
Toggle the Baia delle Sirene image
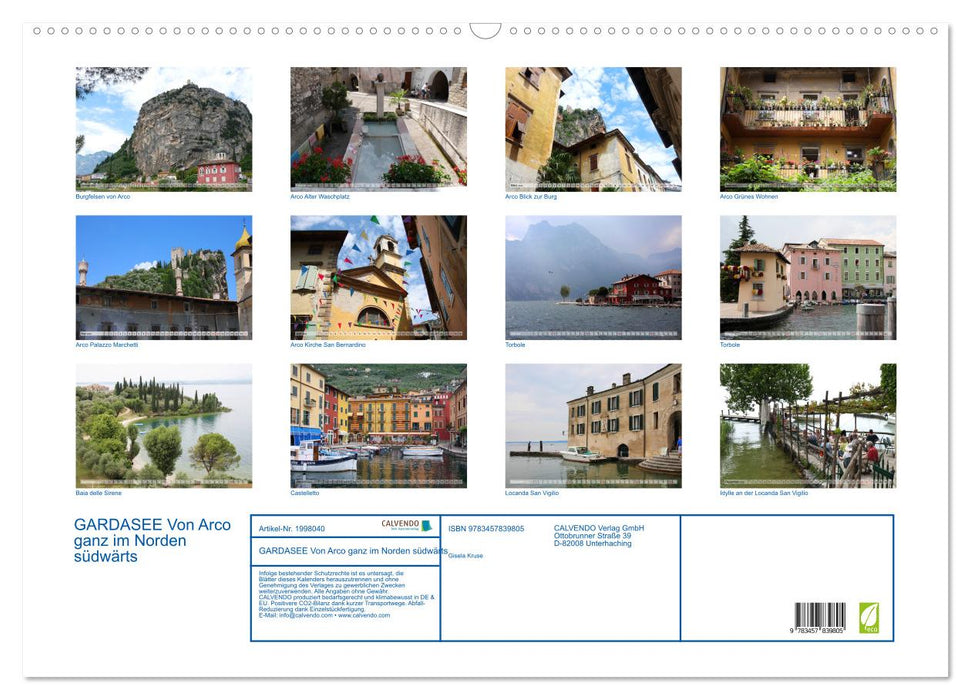coord(163,425)
